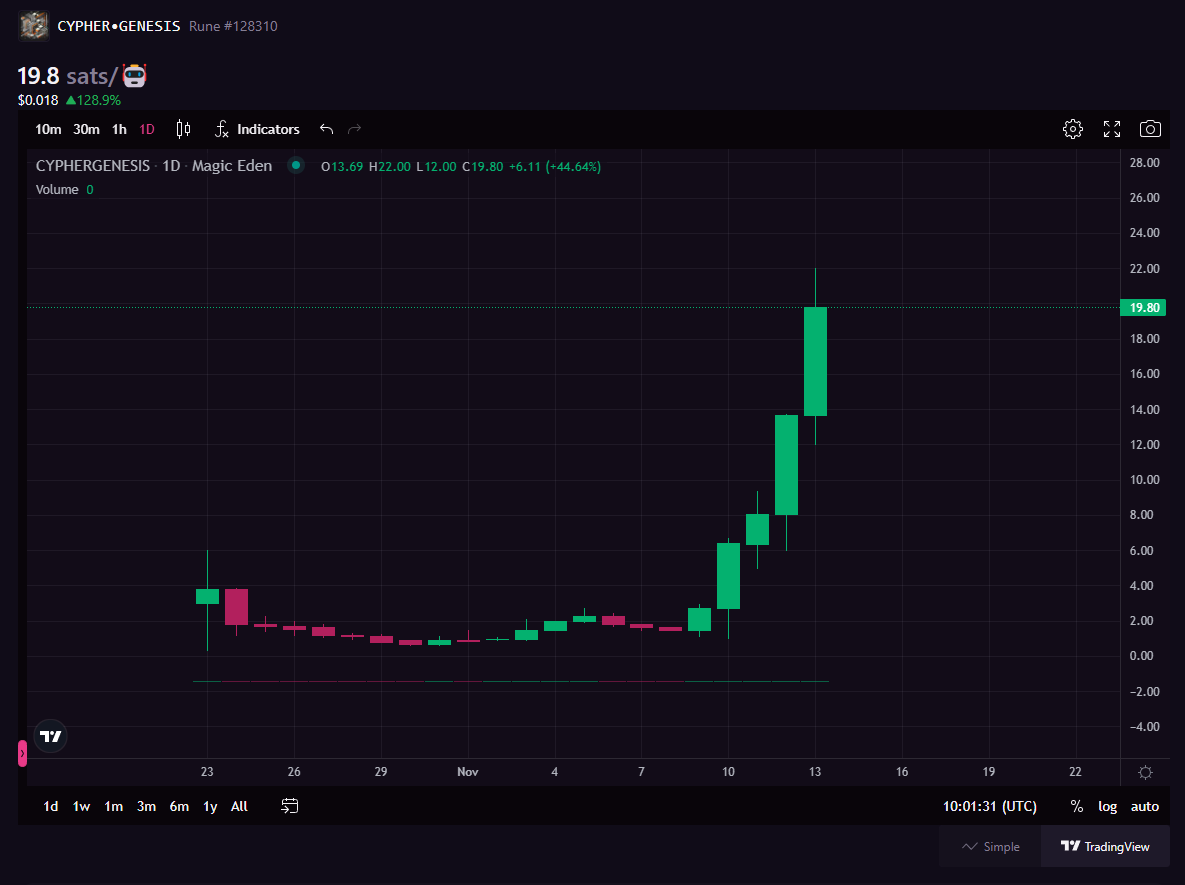Click the +6.11 (+44.64%) change value
The height and width of the screenshot is (885, 1185).
(555, 166)
